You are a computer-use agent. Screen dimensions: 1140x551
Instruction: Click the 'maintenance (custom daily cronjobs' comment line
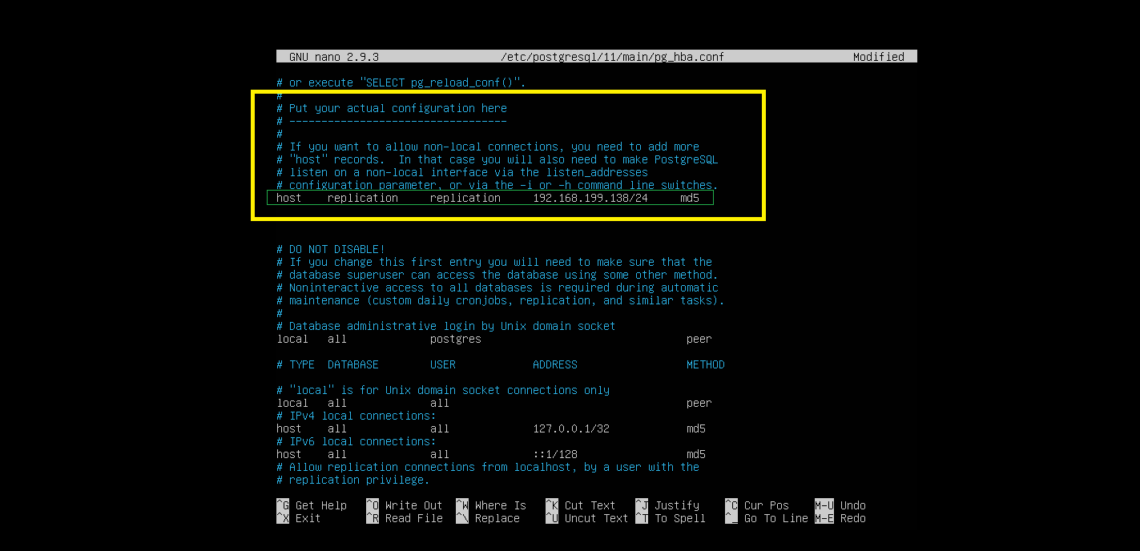click(500, 300)
